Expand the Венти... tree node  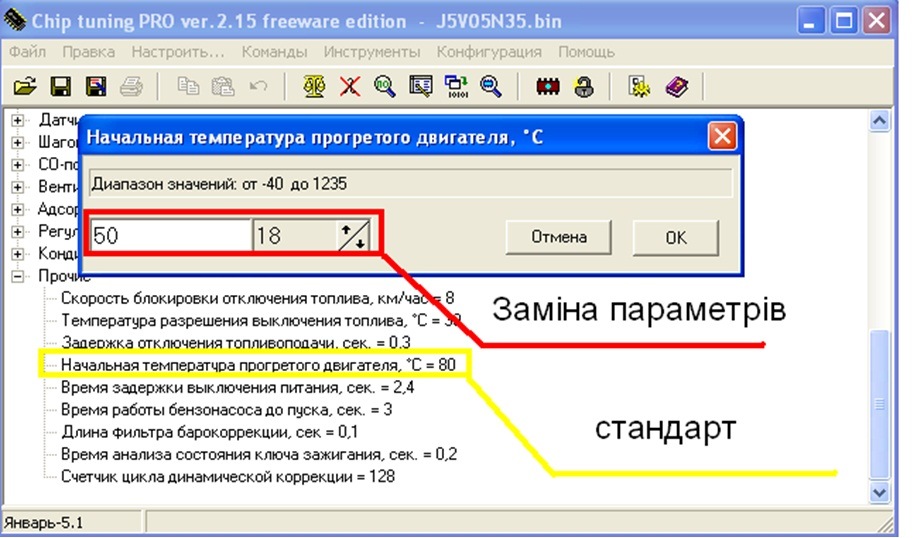click(x=18, y=187)
